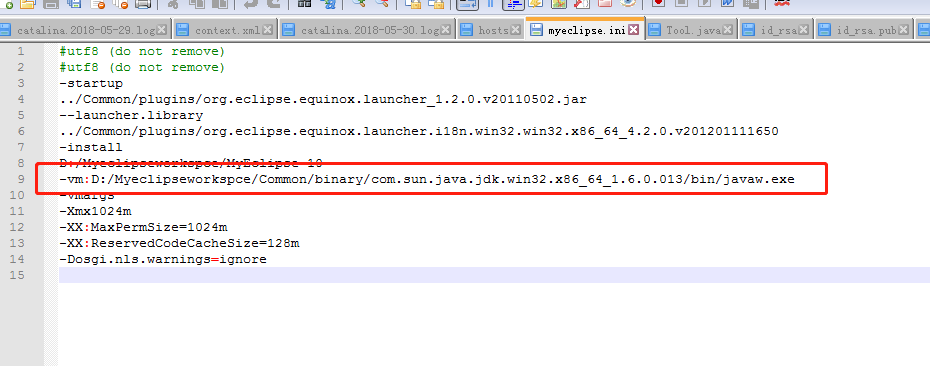This screenshot has width=930, height=366.
Task: Open Find with the binoculars icon
Action: (304, 4)
